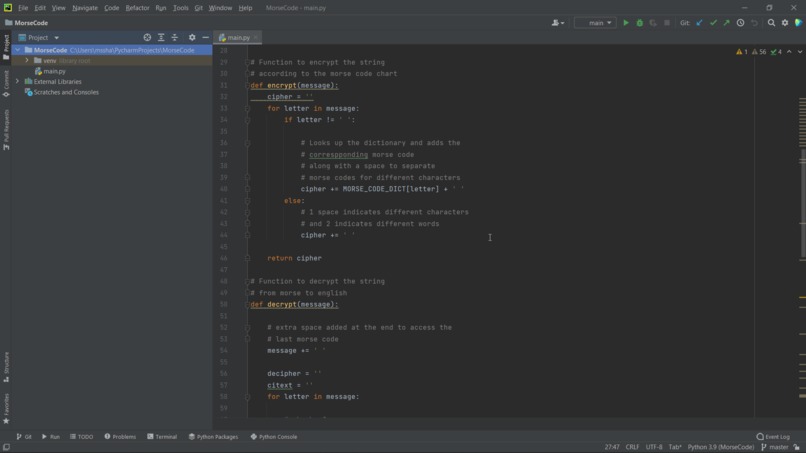Viewport: 806px width, 453px height.
Task: Commit changes with the green checkmark
Action: click(x=713, y=23)
